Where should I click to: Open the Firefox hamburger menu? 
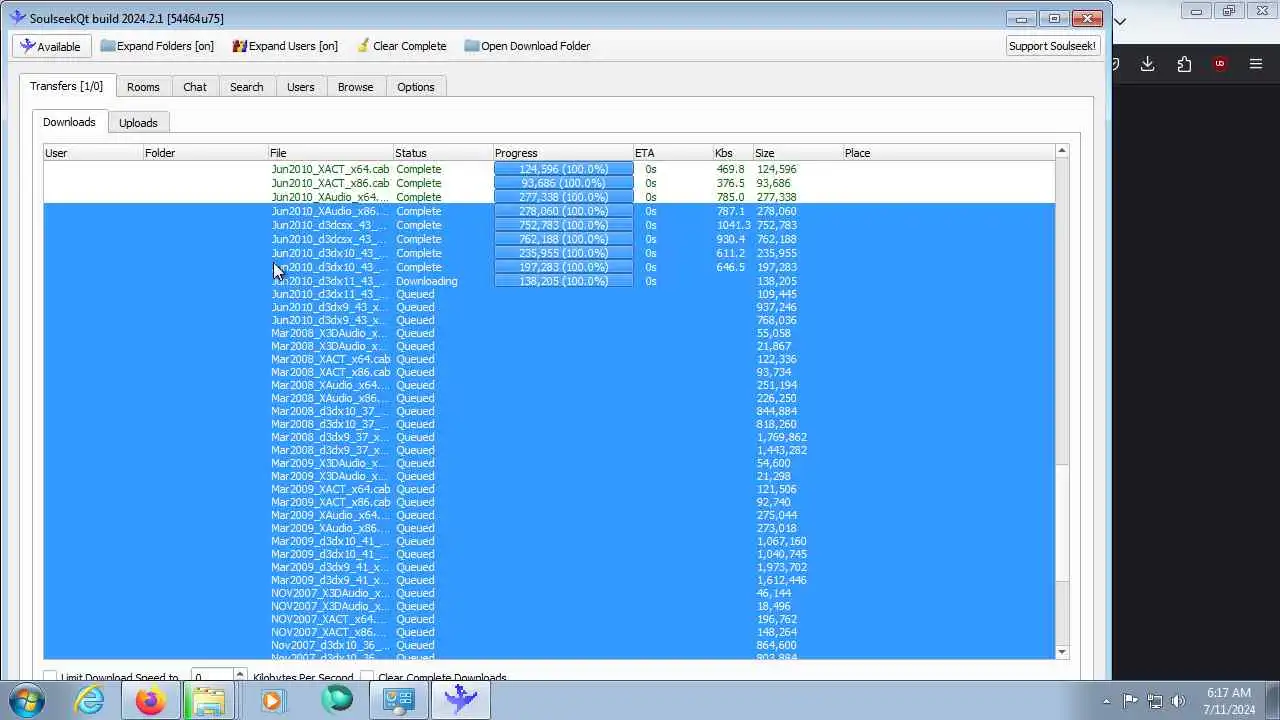pyautogui.click(x=1256, y=64)
